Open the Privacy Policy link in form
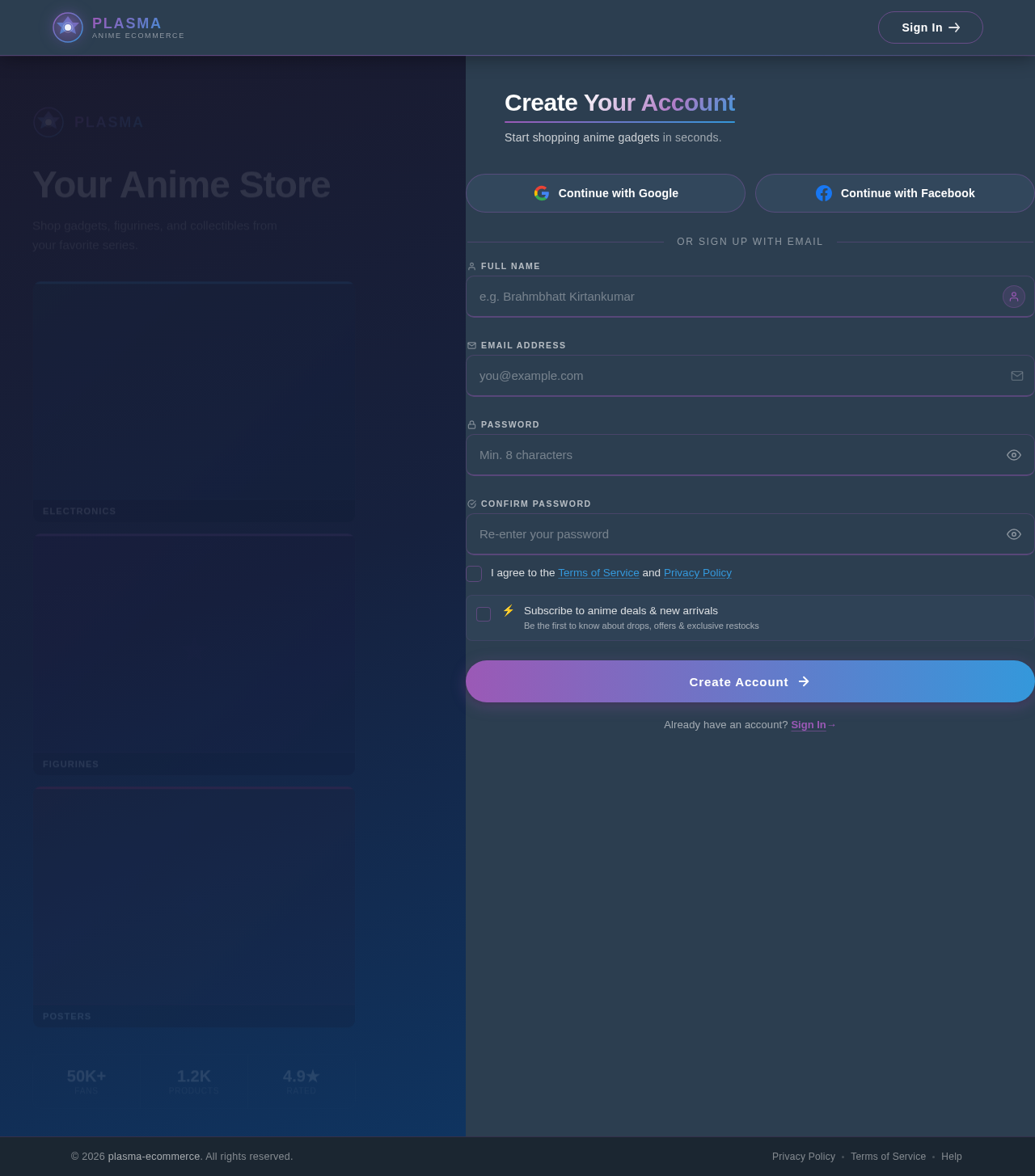This screenshot has width=1035, height=1176. pyautogui.click(x=698, y=573)
